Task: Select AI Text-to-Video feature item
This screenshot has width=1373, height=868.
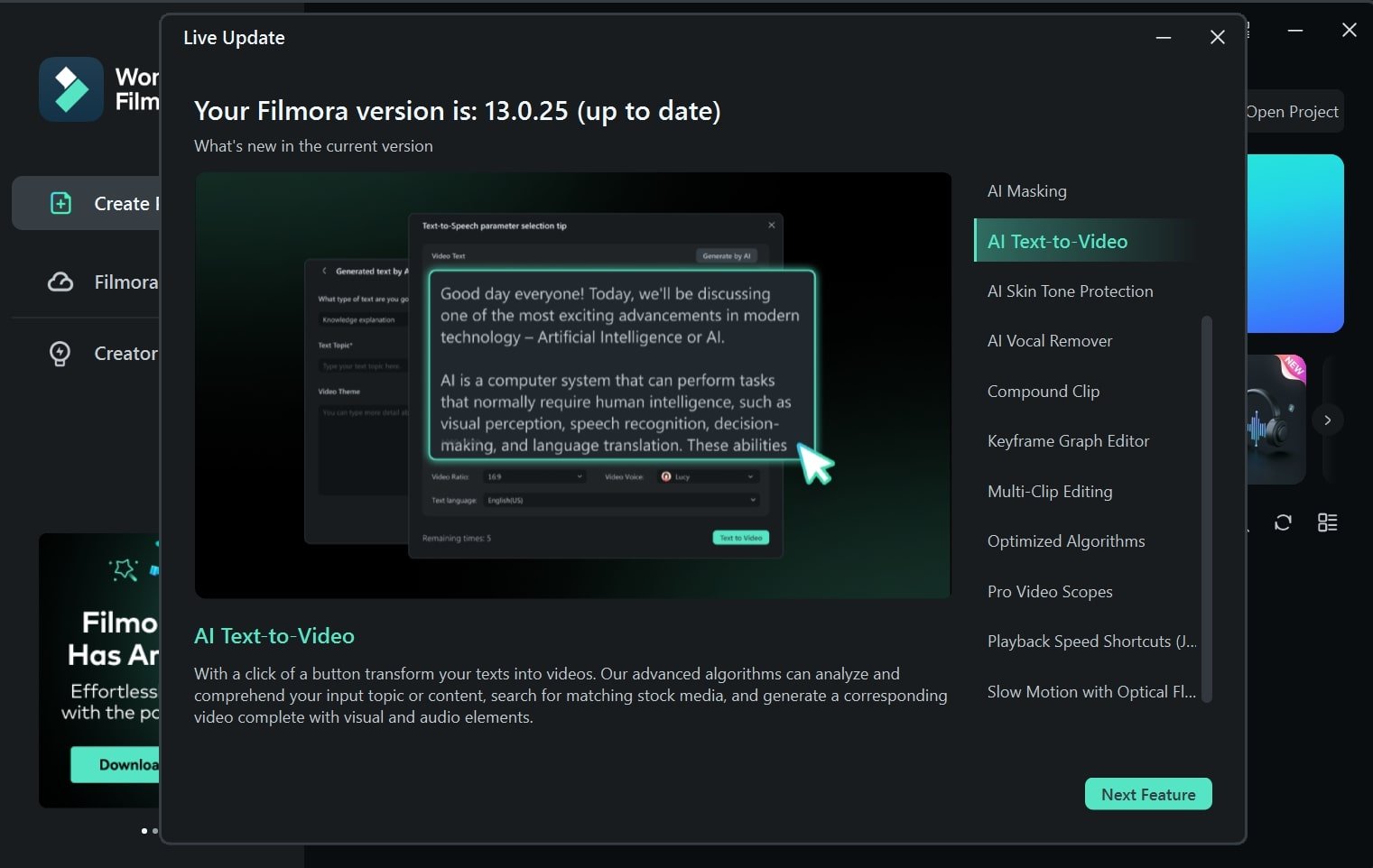Action: tap(1087, 241)
